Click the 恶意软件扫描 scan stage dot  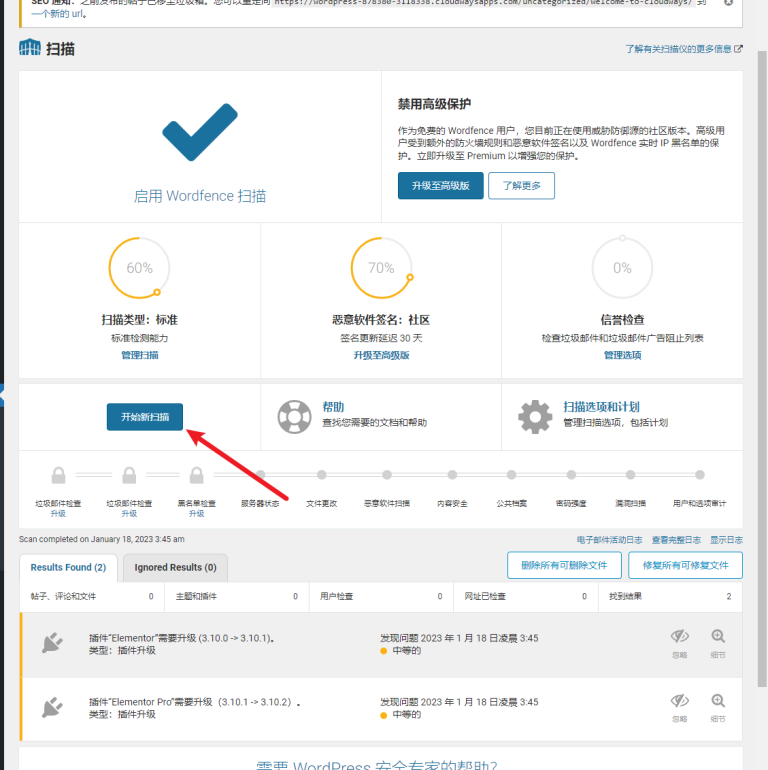[x=387, y=474]
